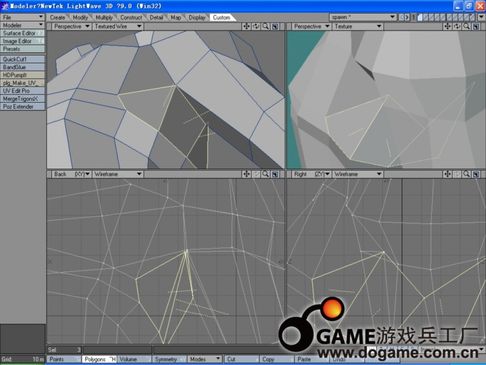Switch to the Modify tab
Viewport: 486px width, 365px height.
(80, 17)
